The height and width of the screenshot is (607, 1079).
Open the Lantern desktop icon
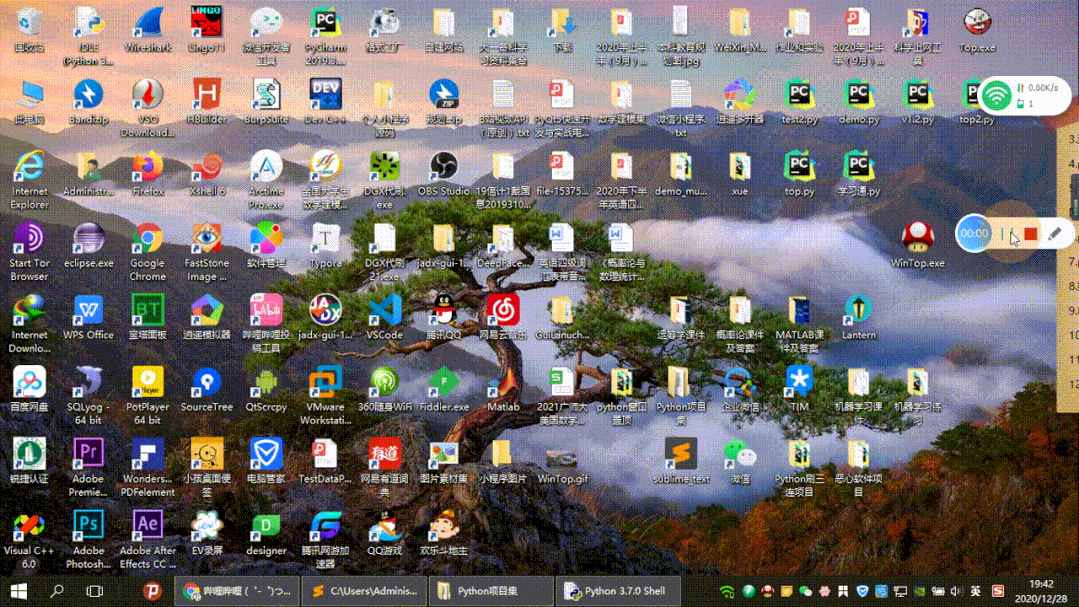[x=859, y=318]
